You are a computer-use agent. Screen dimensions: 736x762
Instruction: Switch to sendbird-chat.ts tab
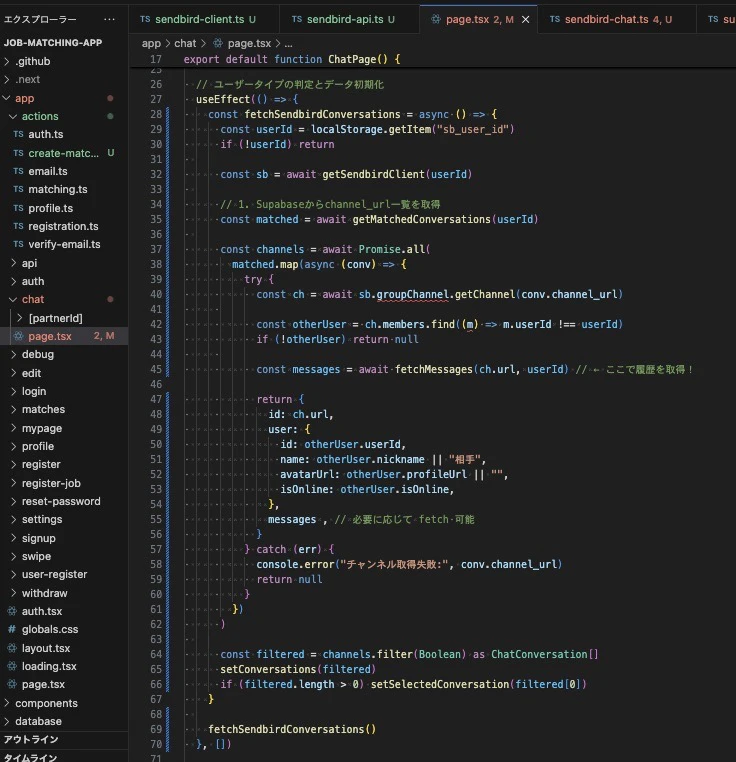[616, 19]
